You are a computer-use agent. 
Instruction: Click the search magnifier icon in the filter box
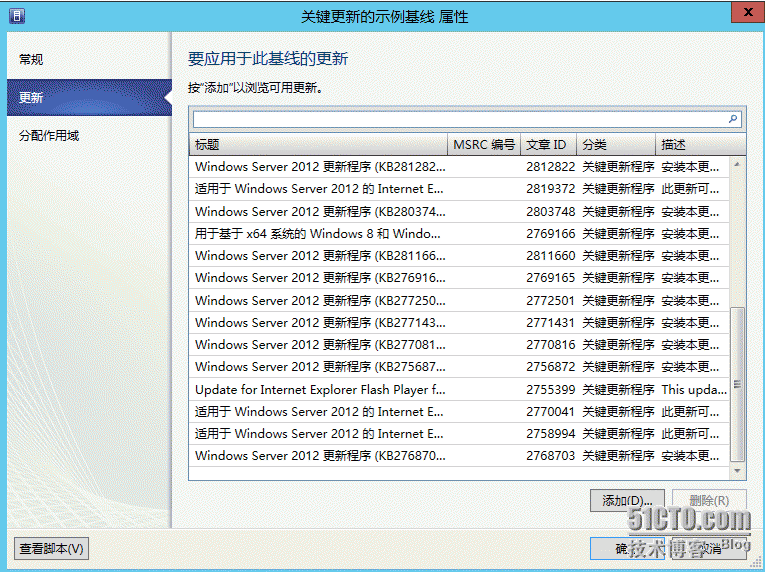click(x=733, y=119)
